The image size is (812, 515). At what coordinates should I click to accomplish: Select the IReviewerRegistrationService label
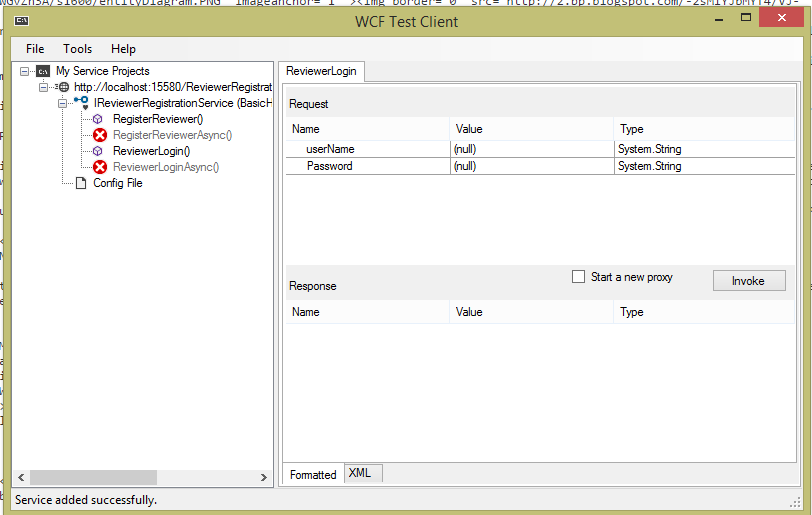point(182,103)
